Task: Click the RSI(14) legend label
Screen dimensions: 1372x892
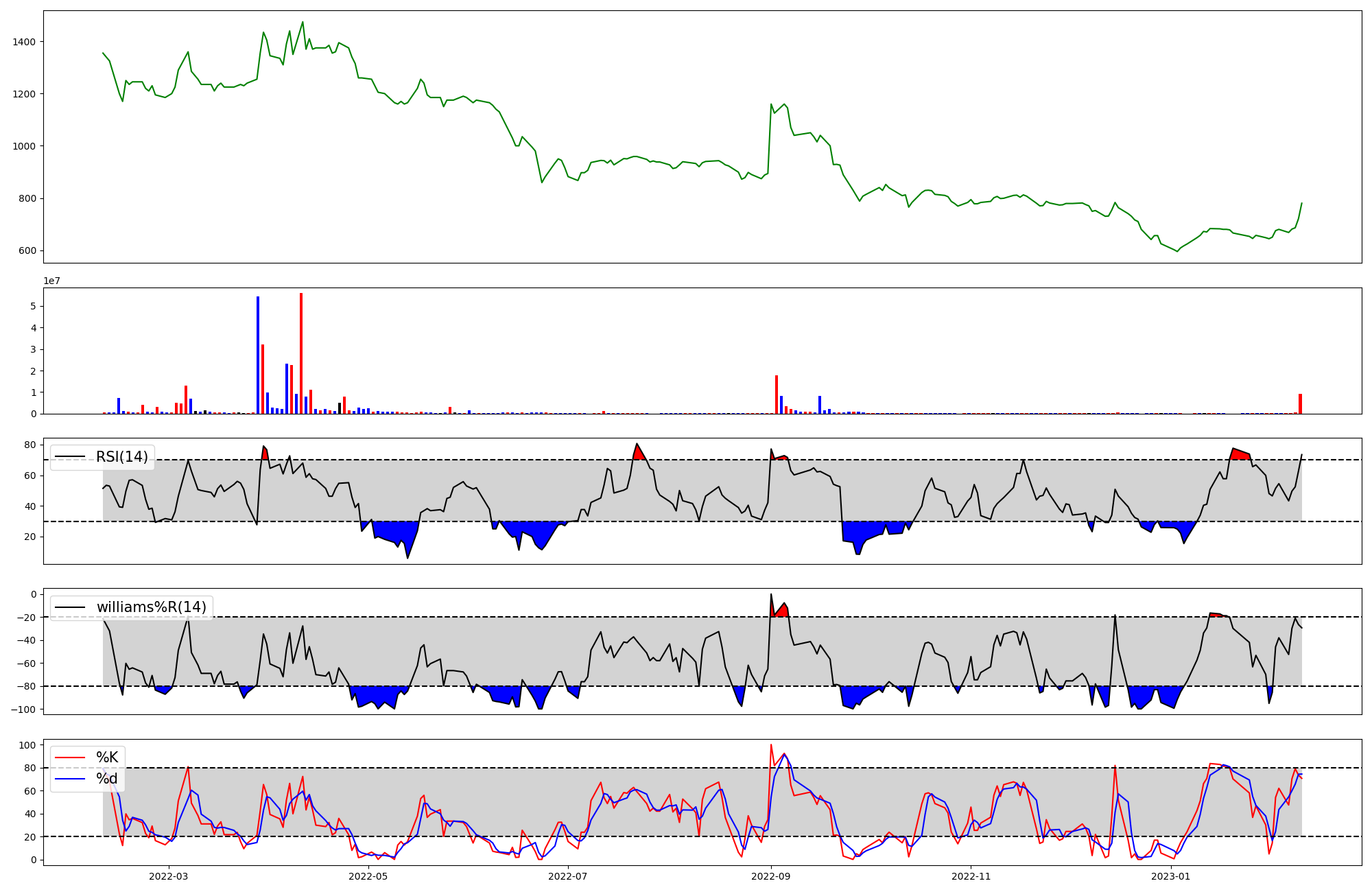Action: pos(121,457)
